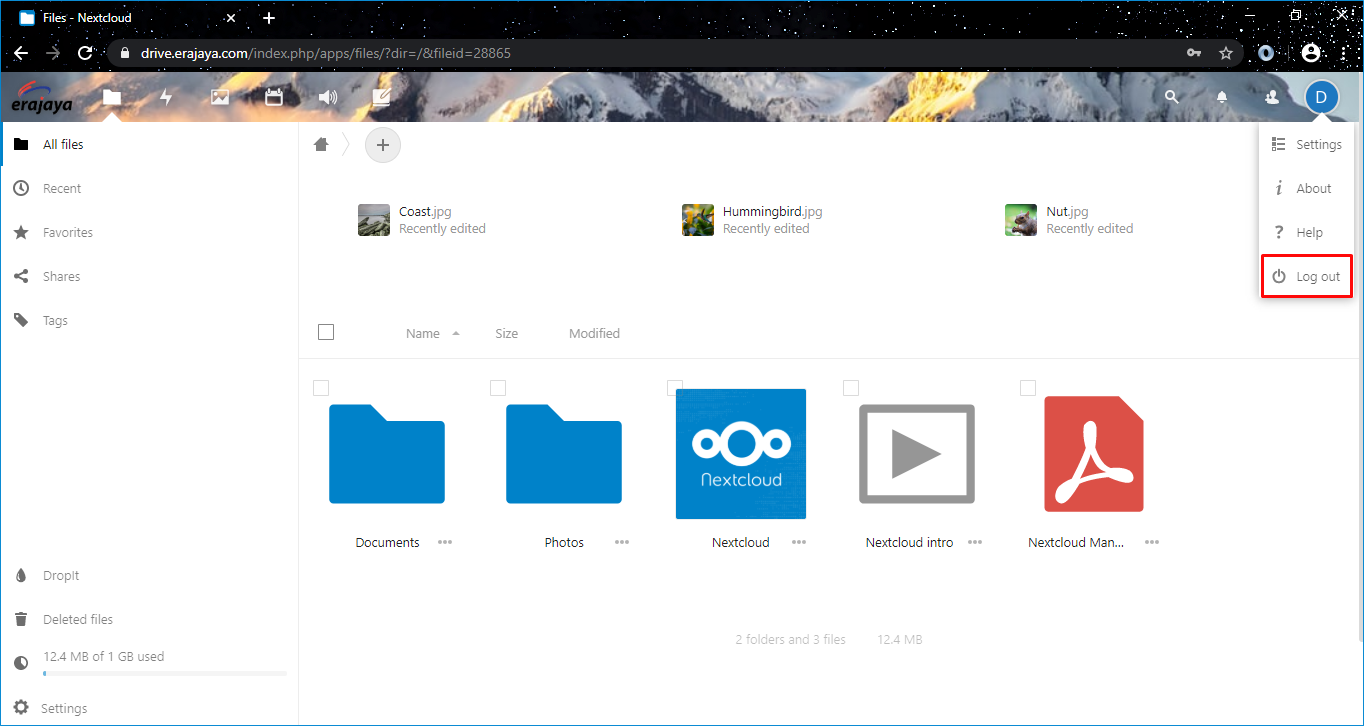Open the Nextcloud intro video icon
1364x726 pixels.
917,454
